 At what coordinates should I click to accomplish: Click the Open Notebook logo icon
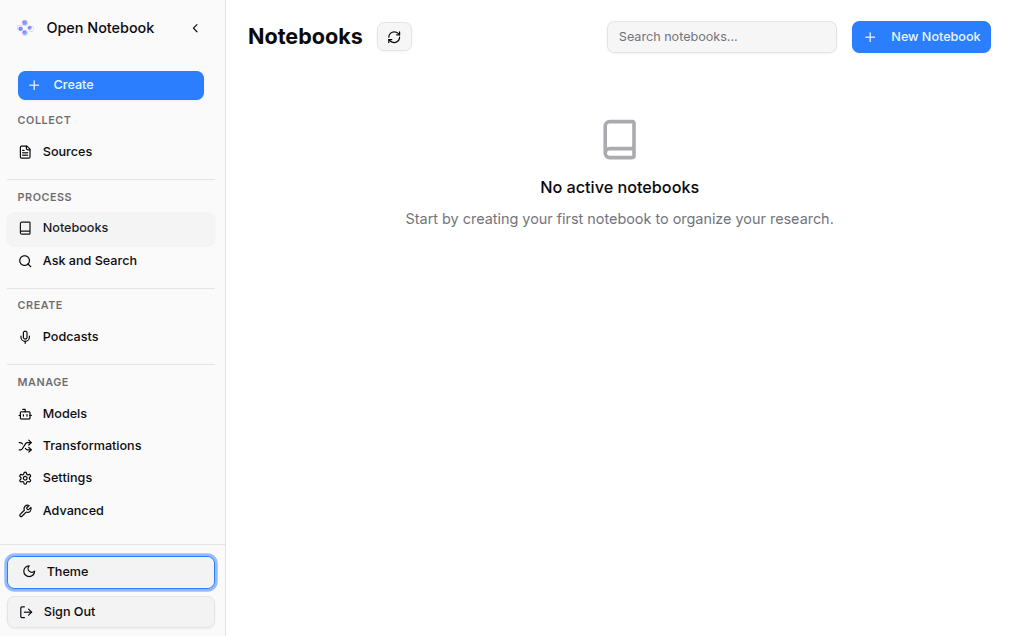[26, 28]
